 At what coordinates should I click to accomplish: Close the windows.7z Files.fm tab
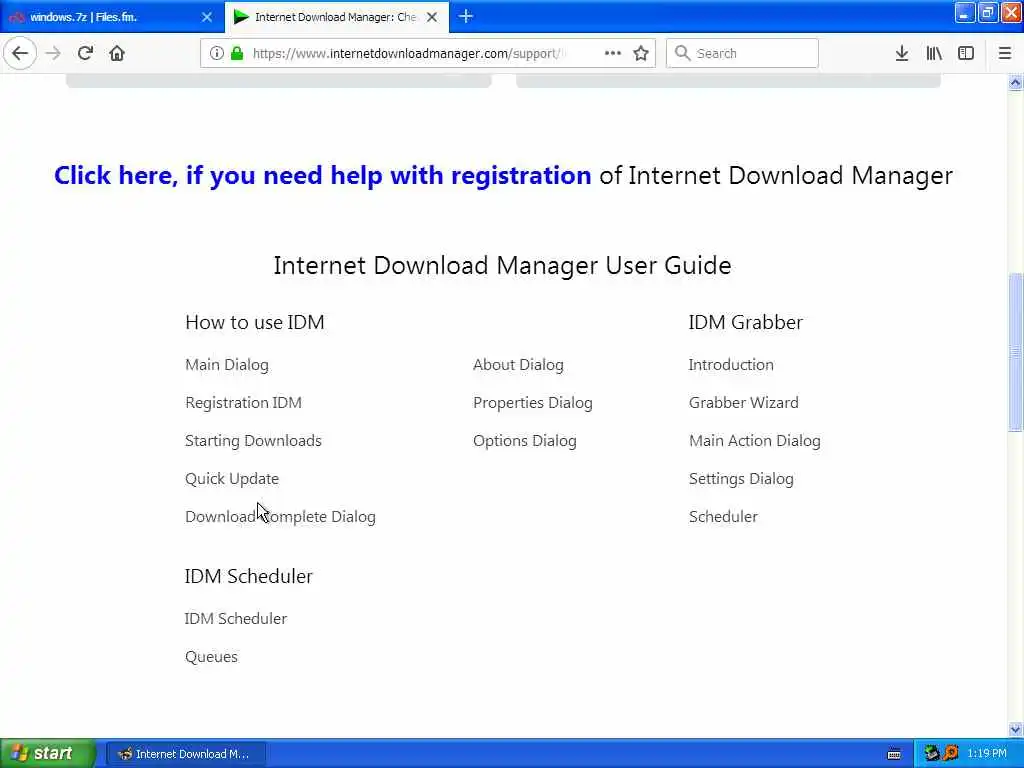point(207,17)
